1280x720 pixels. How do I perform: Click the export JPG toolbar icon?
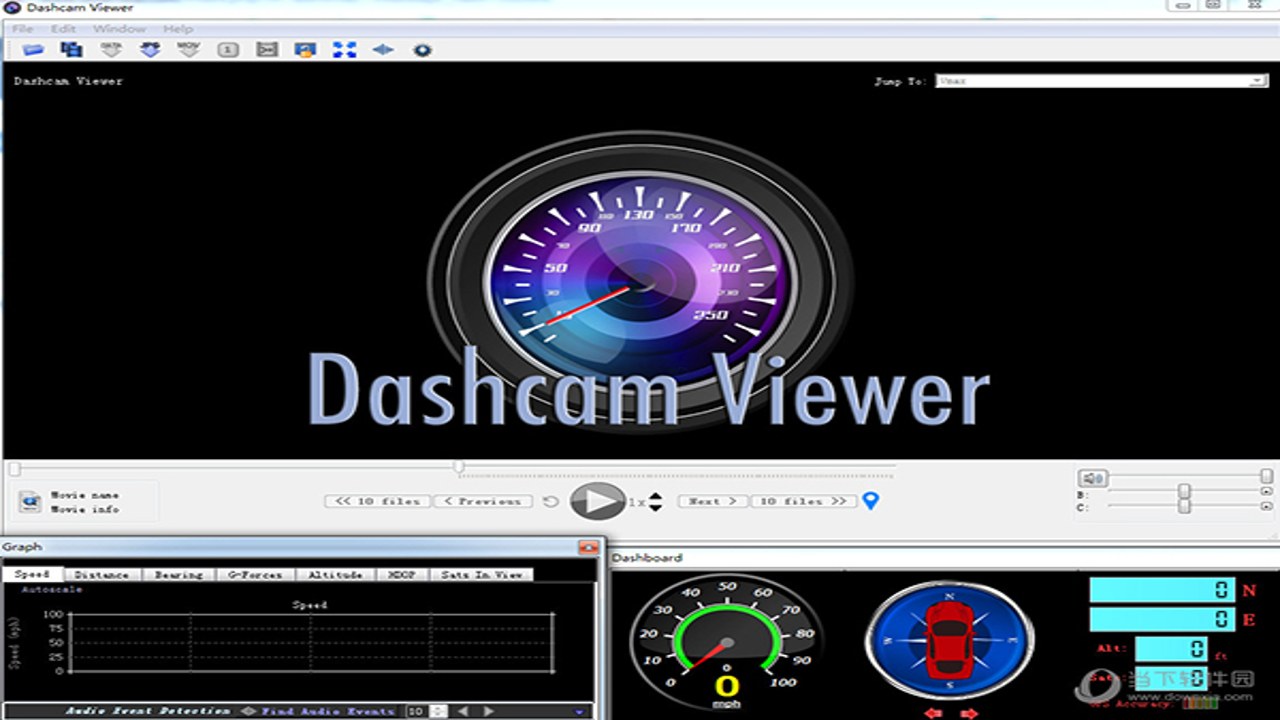point(150,49)
